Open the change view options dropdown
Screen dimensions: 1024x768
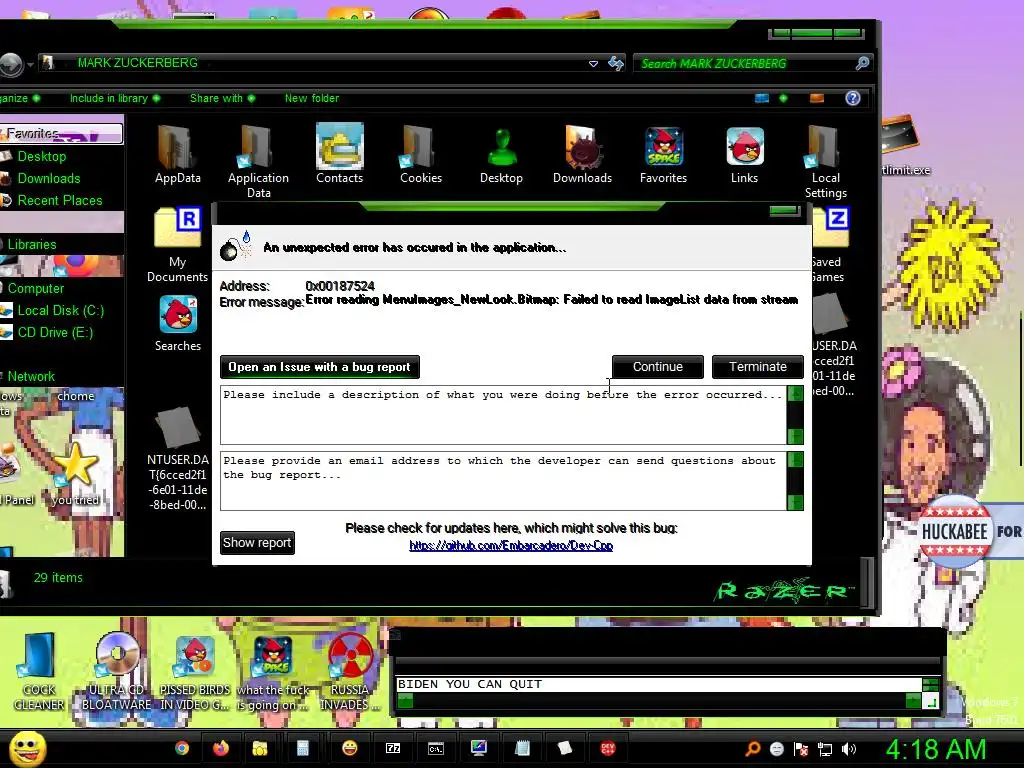click(783, 98)
